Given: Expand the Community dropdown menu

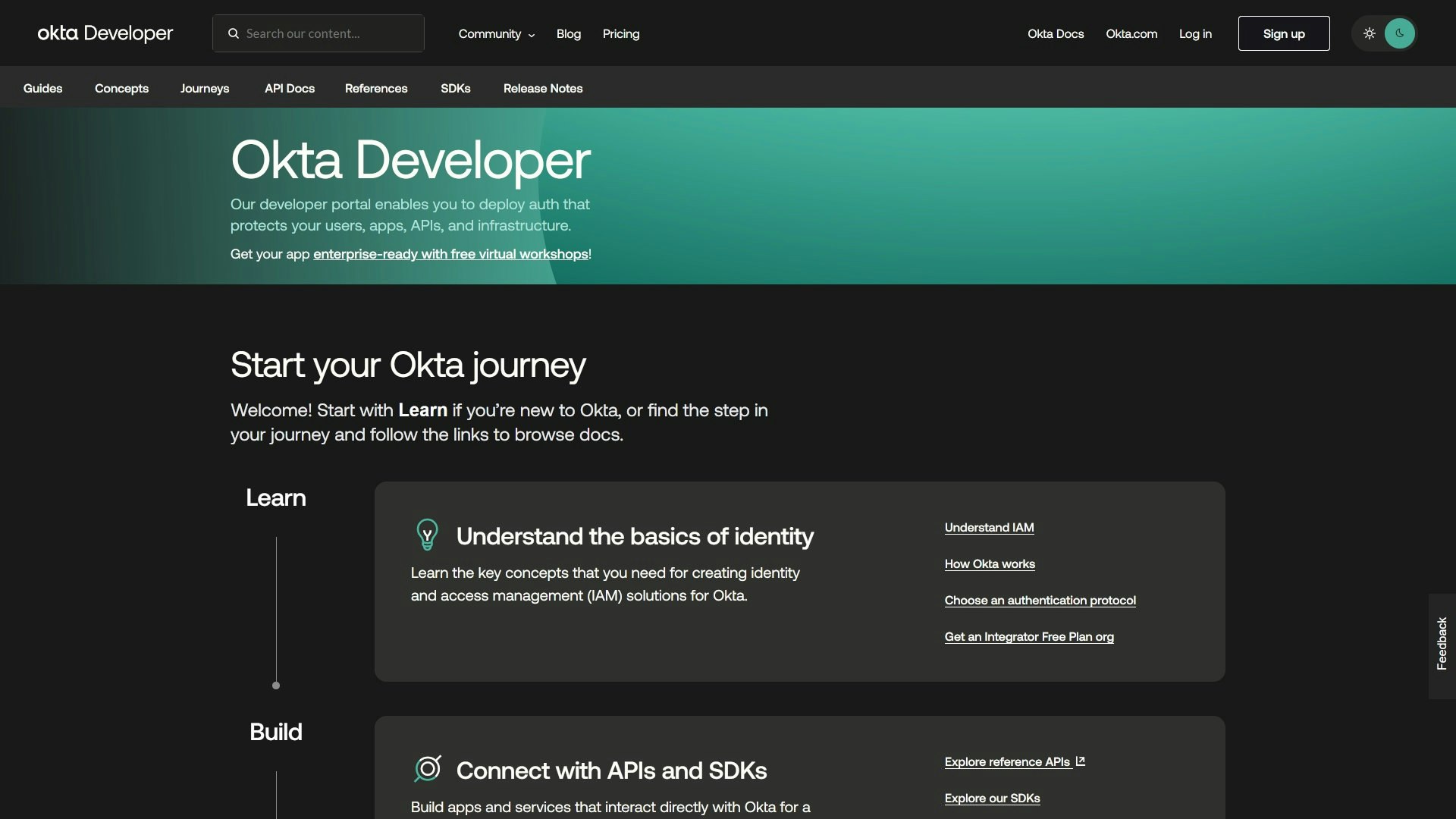Looking at the screenshot, I should (496, 34).
